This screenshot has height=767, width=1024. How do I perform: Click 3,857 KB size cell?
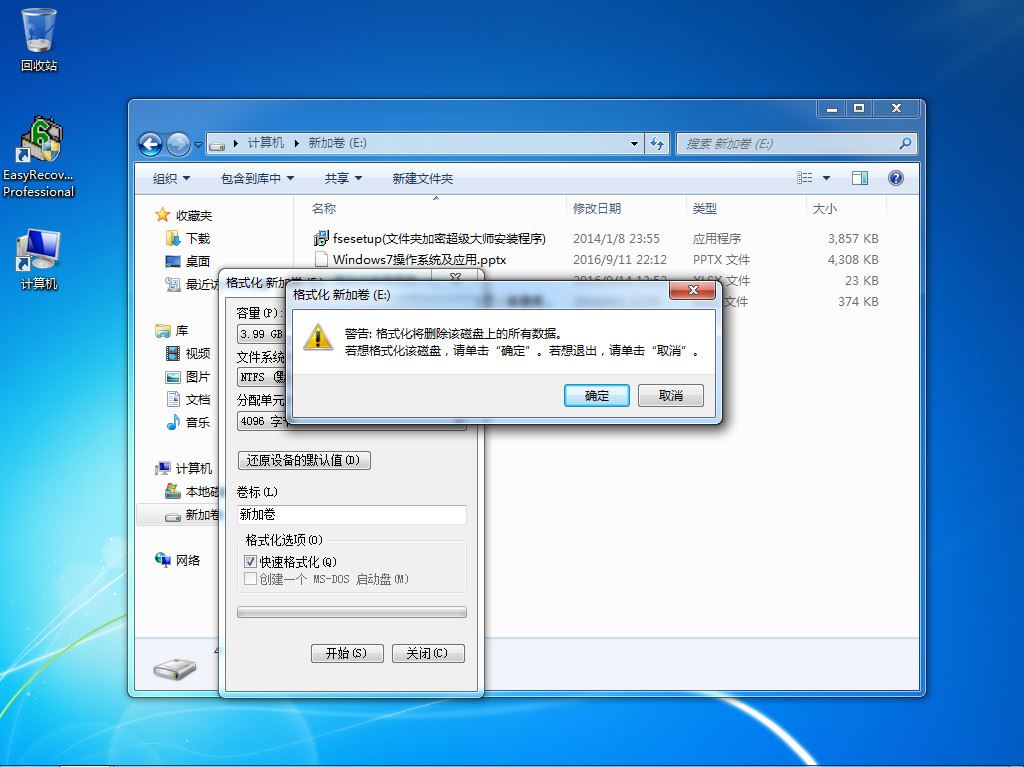coord(853,238)
